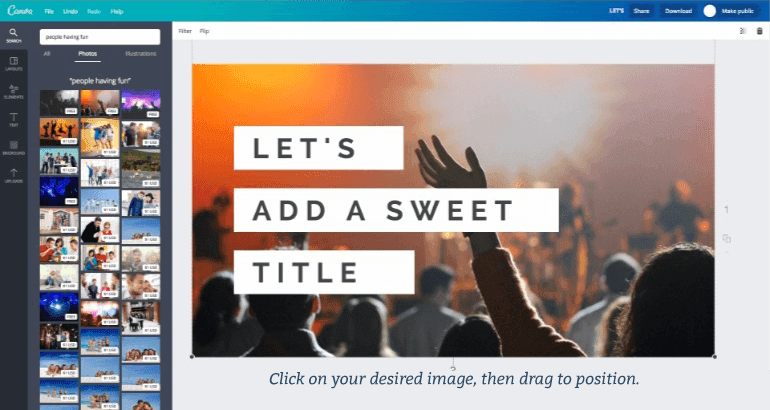770x410 pixels.
Task: Open the Layouts panel
Action: click(x=13, y=63)
